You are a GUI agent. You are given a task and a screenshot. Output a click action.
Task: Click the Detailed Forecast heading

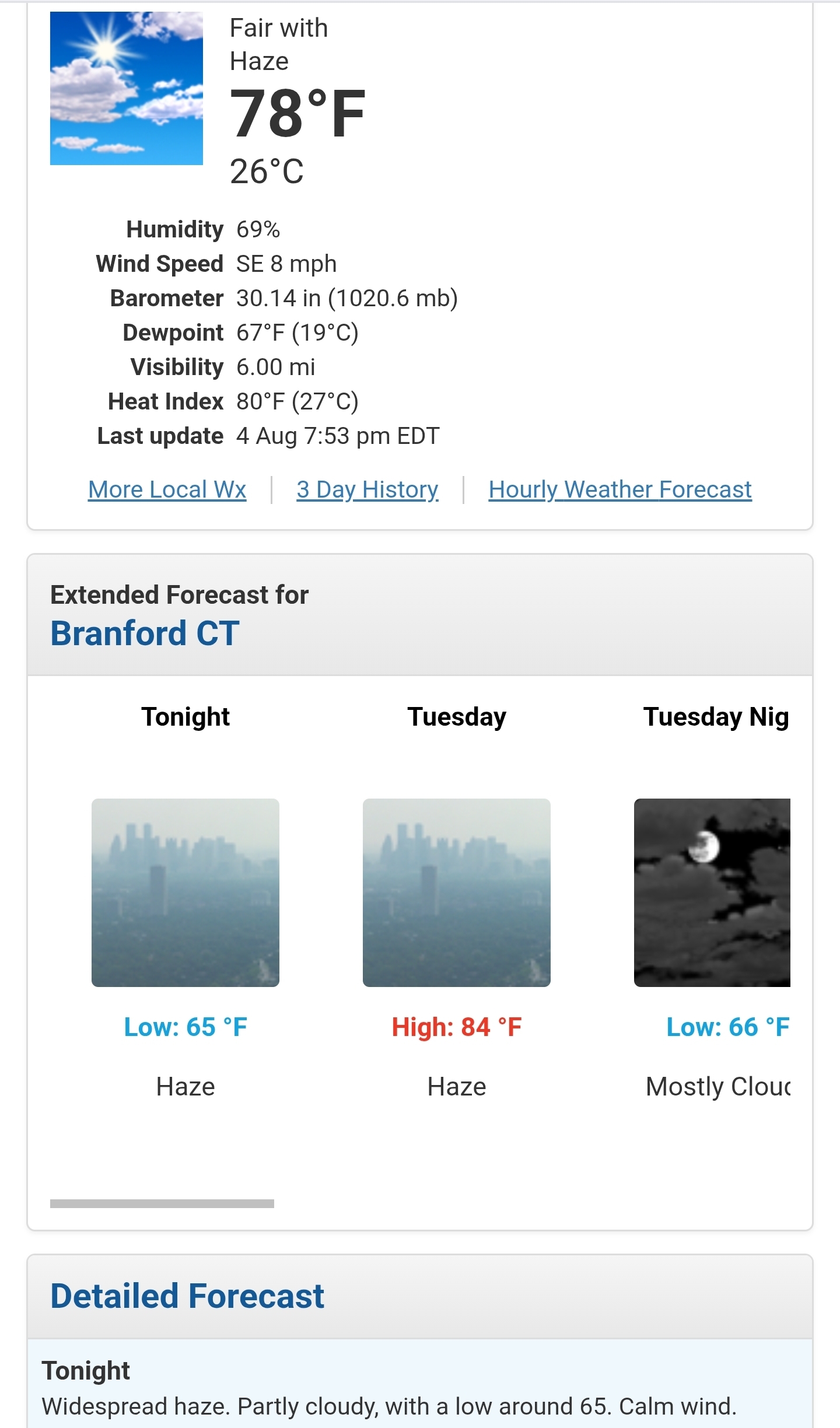pos(187,1296)
